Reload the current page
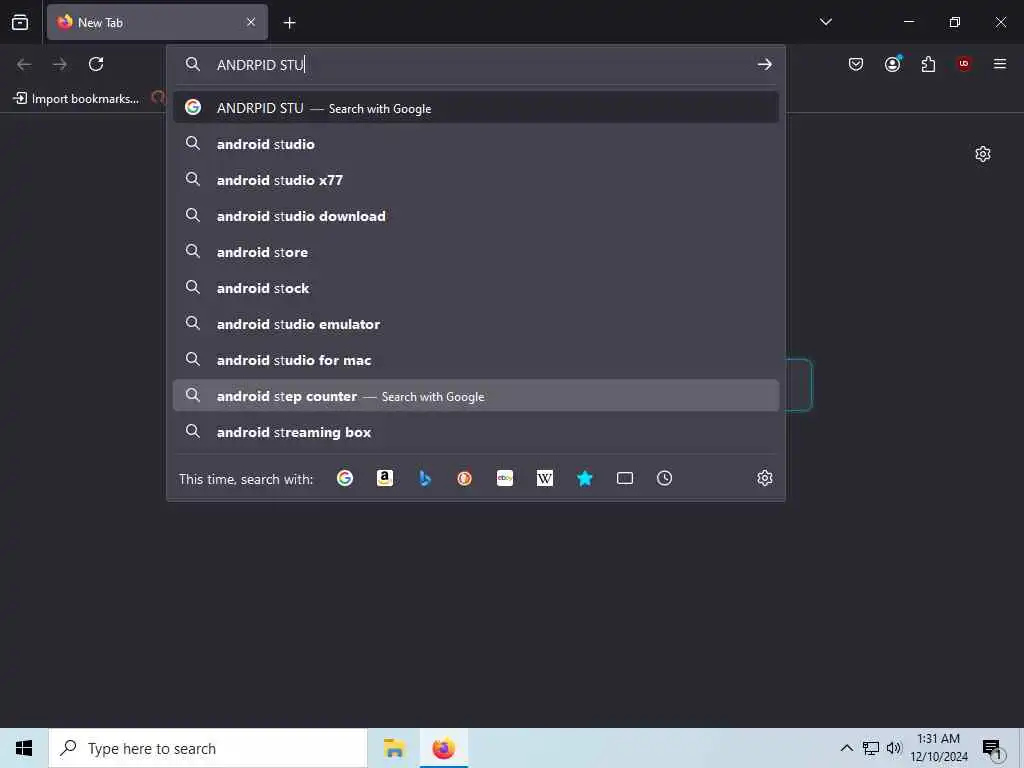Screen dimensions: 1024x768 pyautogui.click(x=96, y=64)
